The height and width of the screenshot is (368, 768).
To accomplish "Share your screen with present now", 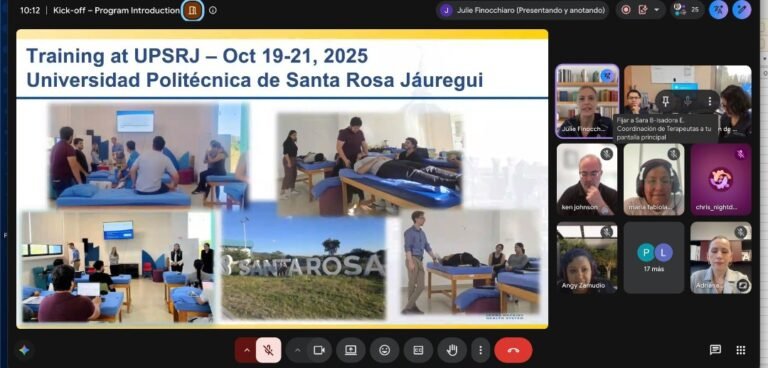I will pos(351,350).
